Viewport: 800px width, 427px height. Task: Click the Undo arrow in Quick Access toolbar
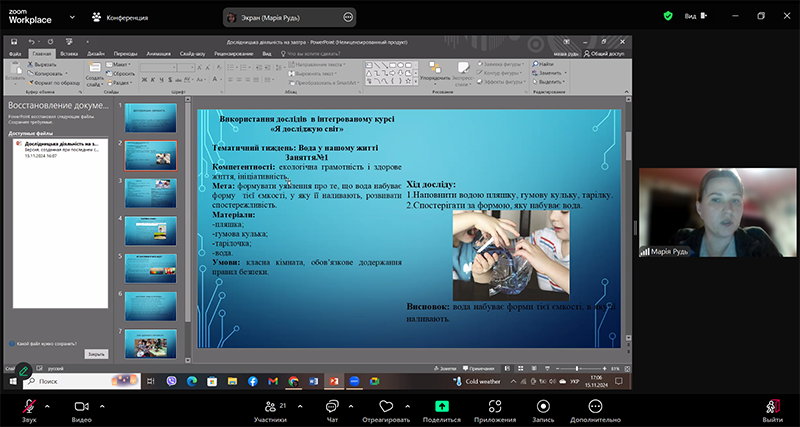pos(32,42)
